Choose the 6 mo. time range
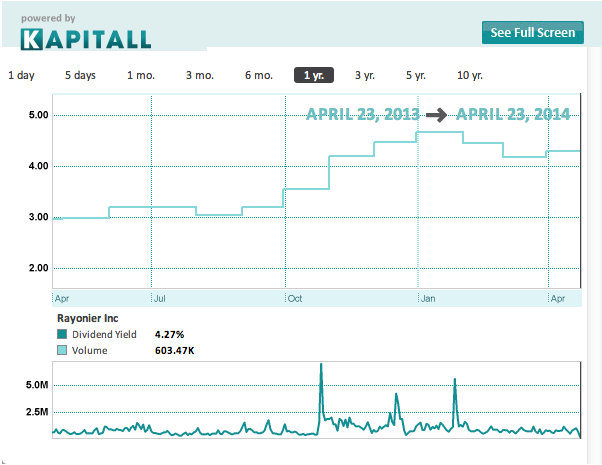The width and height of the screenshot is (602, 465). point(259,75)
